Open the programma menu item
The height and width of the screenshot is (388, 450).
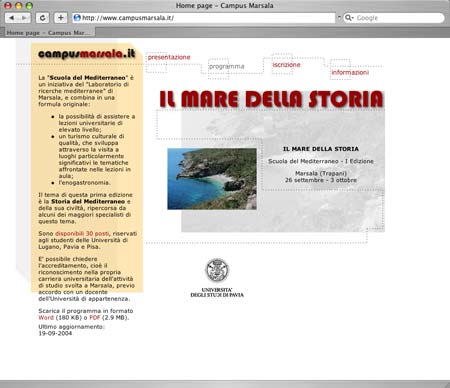(227, 67)
